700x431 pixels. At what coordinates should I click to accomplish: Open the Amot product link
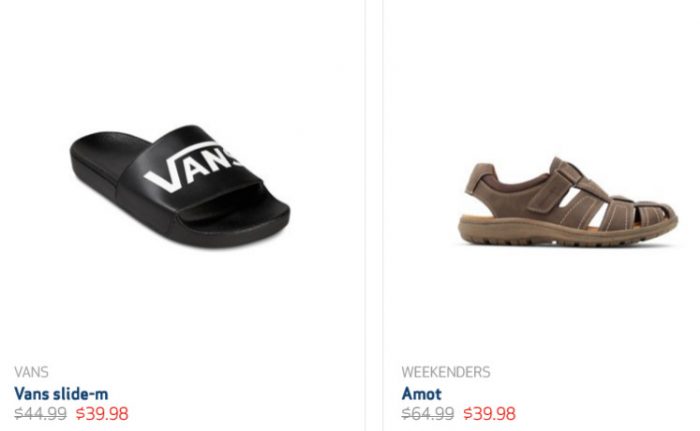coord(421,394)
